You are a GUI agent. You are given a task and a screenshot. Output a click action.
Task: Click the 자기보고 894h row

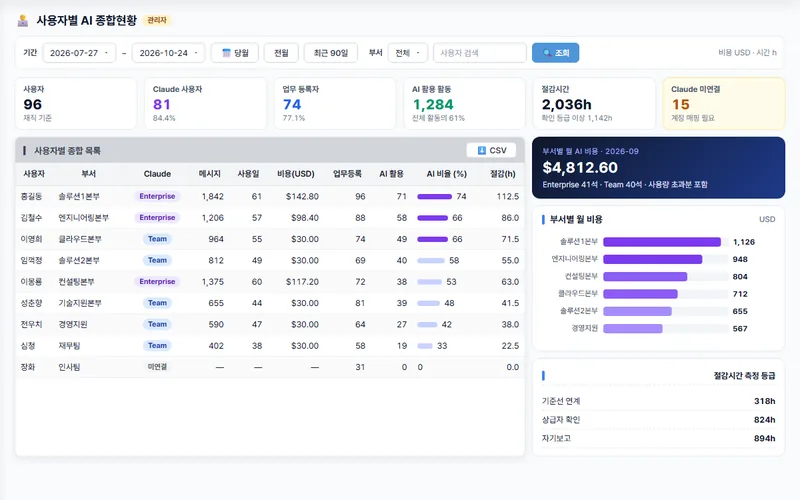(x=658, y=438)
